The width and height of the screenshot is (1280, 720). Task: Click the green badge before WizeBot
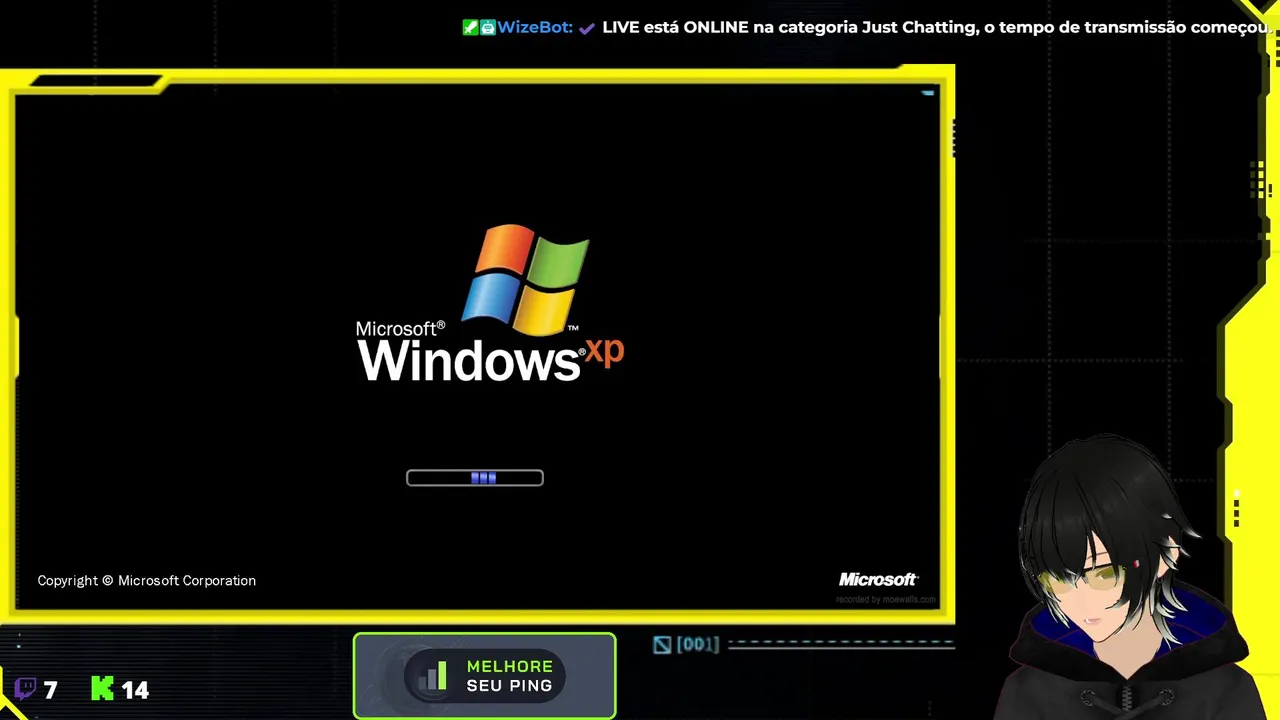click(x=470, y=27)
